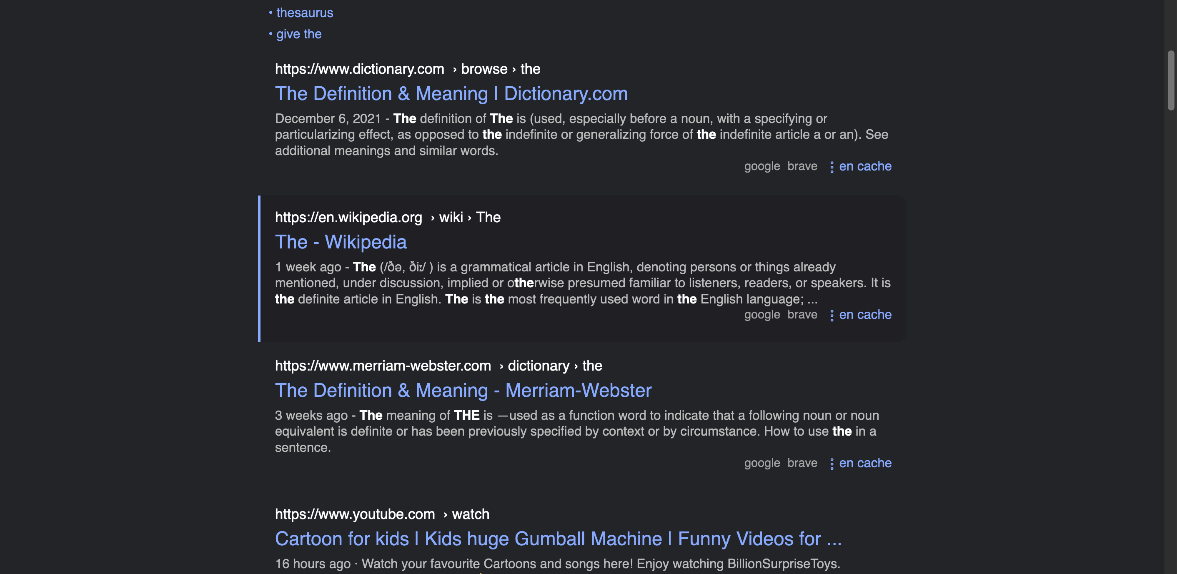Open 'google' engine link under Merriam-Webster result
1177x574 pixels.
click(762, 464)
